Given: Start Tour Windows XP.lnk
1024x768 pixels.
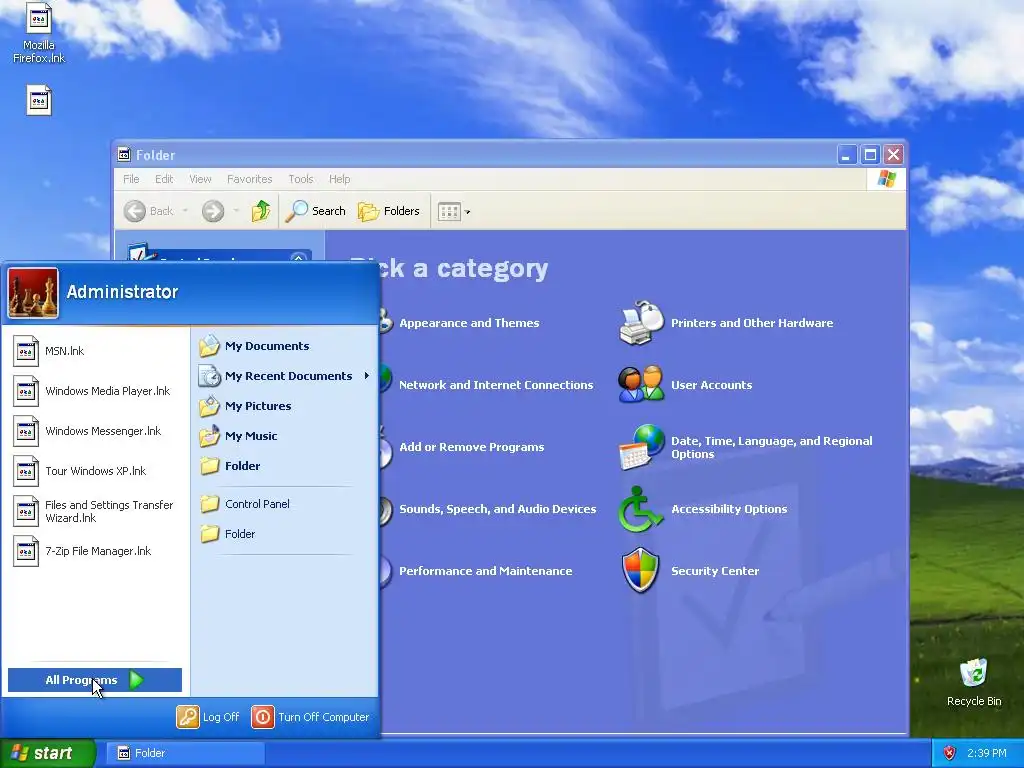Looking at the screenshot, I should [95, 471].
